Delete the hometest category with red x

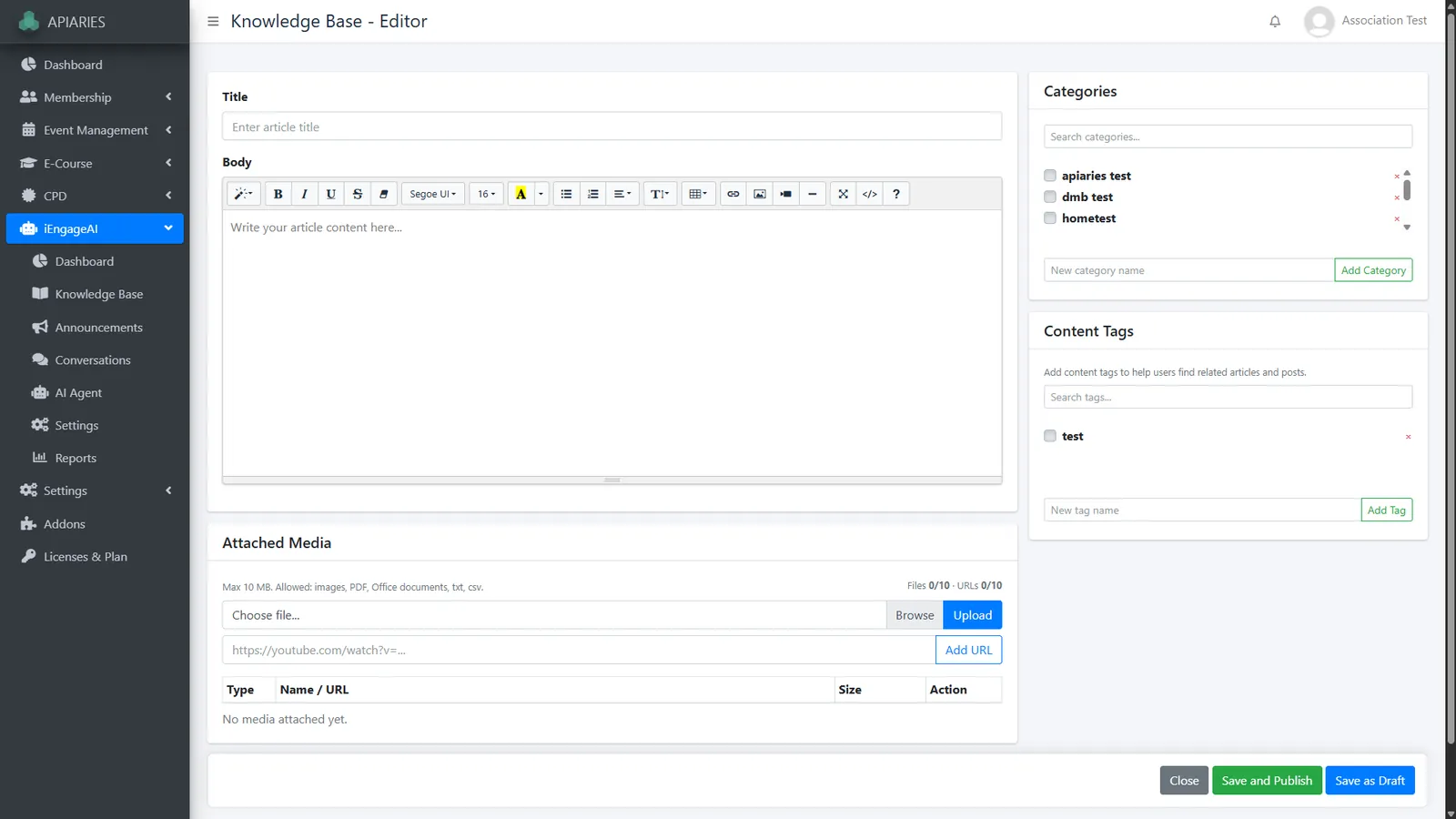click(1397, 218)
